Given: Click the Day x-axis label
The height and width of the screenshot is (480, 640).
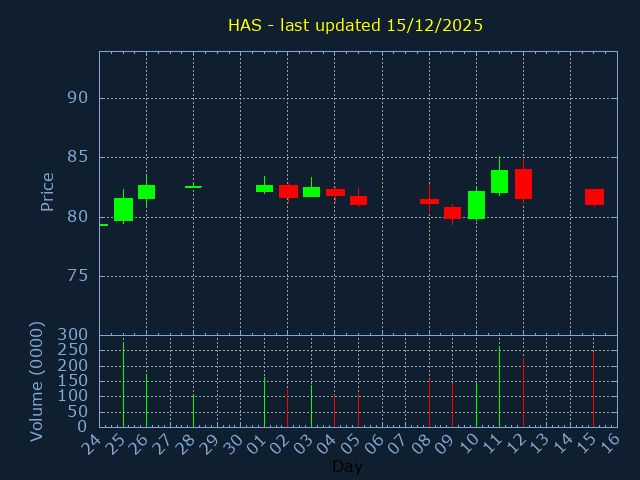Looking at the screenshot, I should point(347,466).
